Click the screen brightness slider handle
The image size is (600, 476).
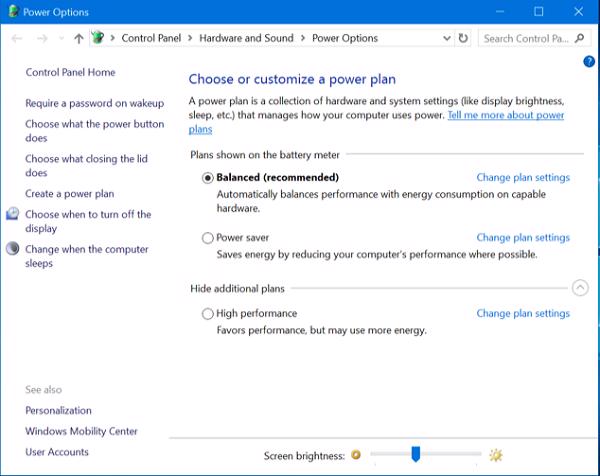pyautogui.click(x=415, y=455)
